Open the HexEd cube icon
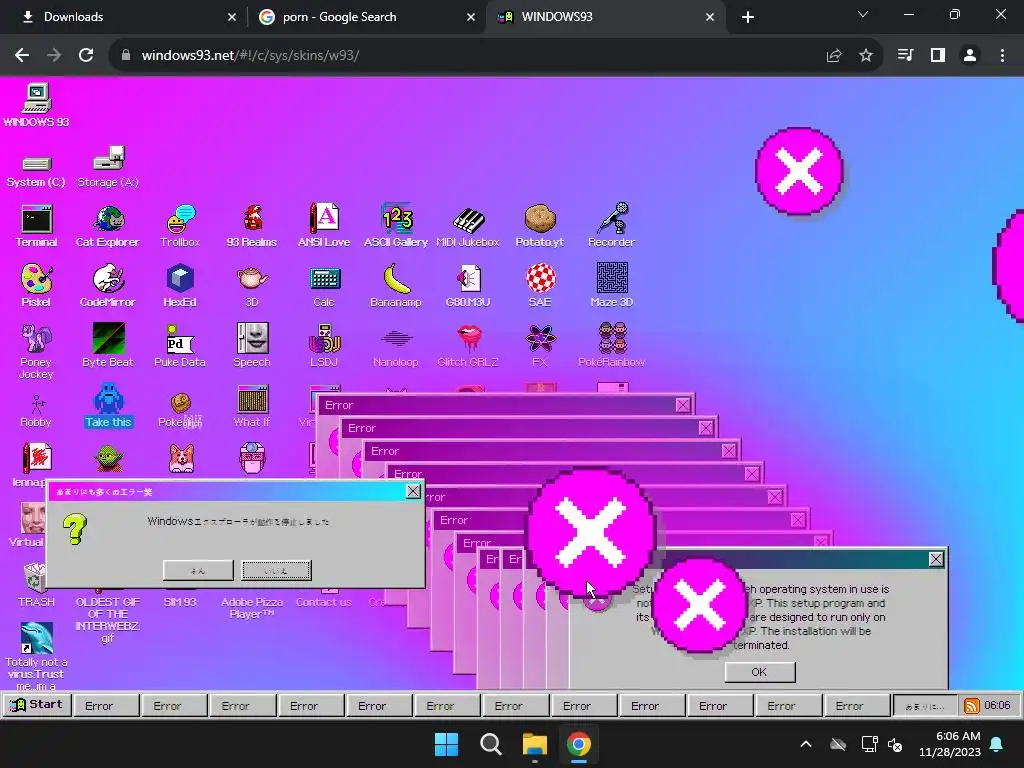The height and width of the screenshot is (768, 1024). 180,285
